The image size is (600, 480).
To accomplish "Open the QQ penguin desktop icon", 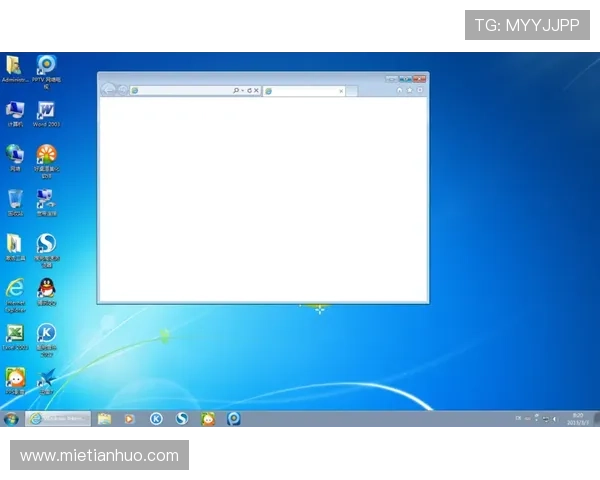I will pyautogui.click(x=46, y=289).
